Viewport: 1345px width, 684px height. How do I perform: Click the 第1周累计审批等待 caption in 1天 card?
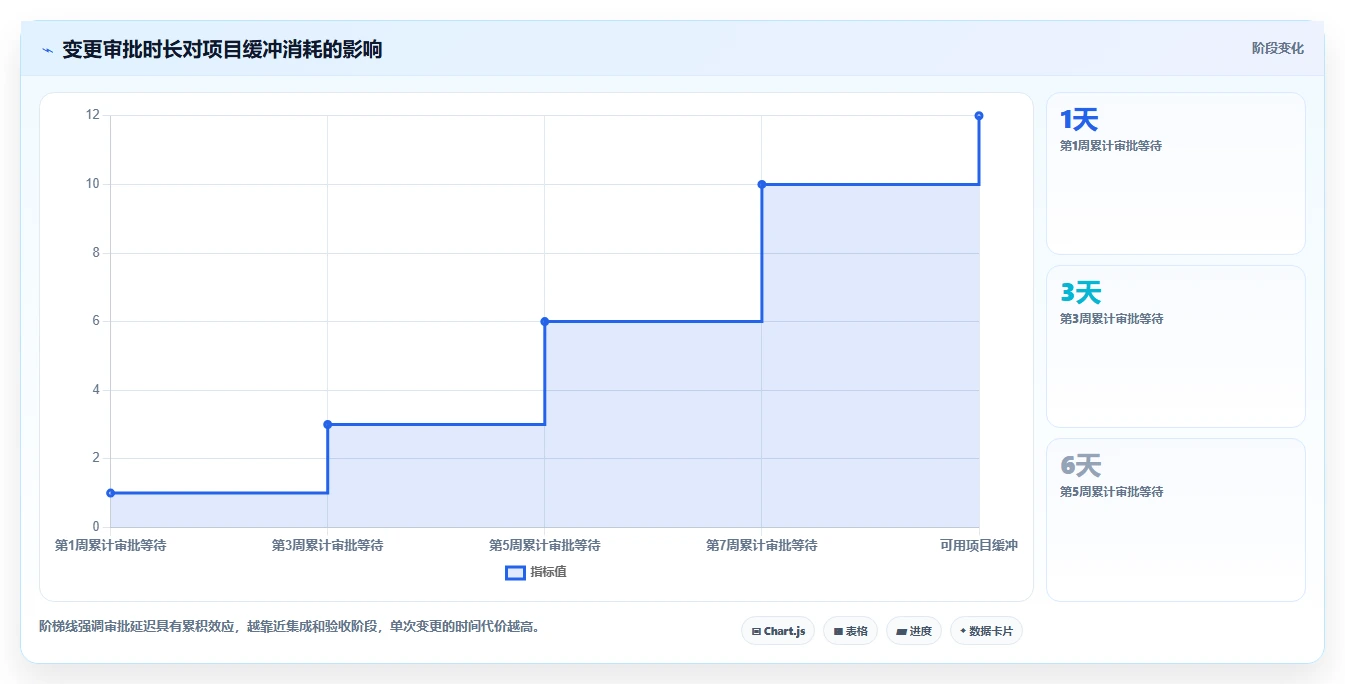click(1111, 146)
